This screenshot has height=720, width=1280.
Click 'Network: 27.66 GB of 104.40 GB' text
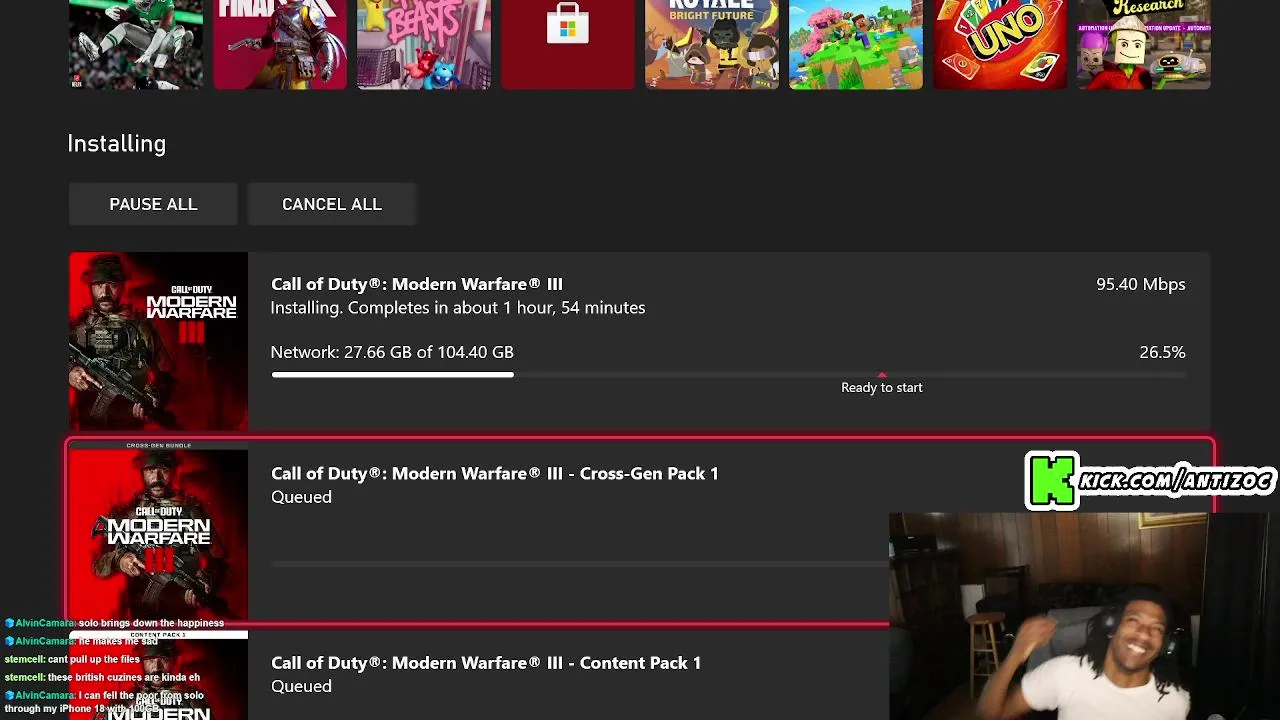[392, 352]
